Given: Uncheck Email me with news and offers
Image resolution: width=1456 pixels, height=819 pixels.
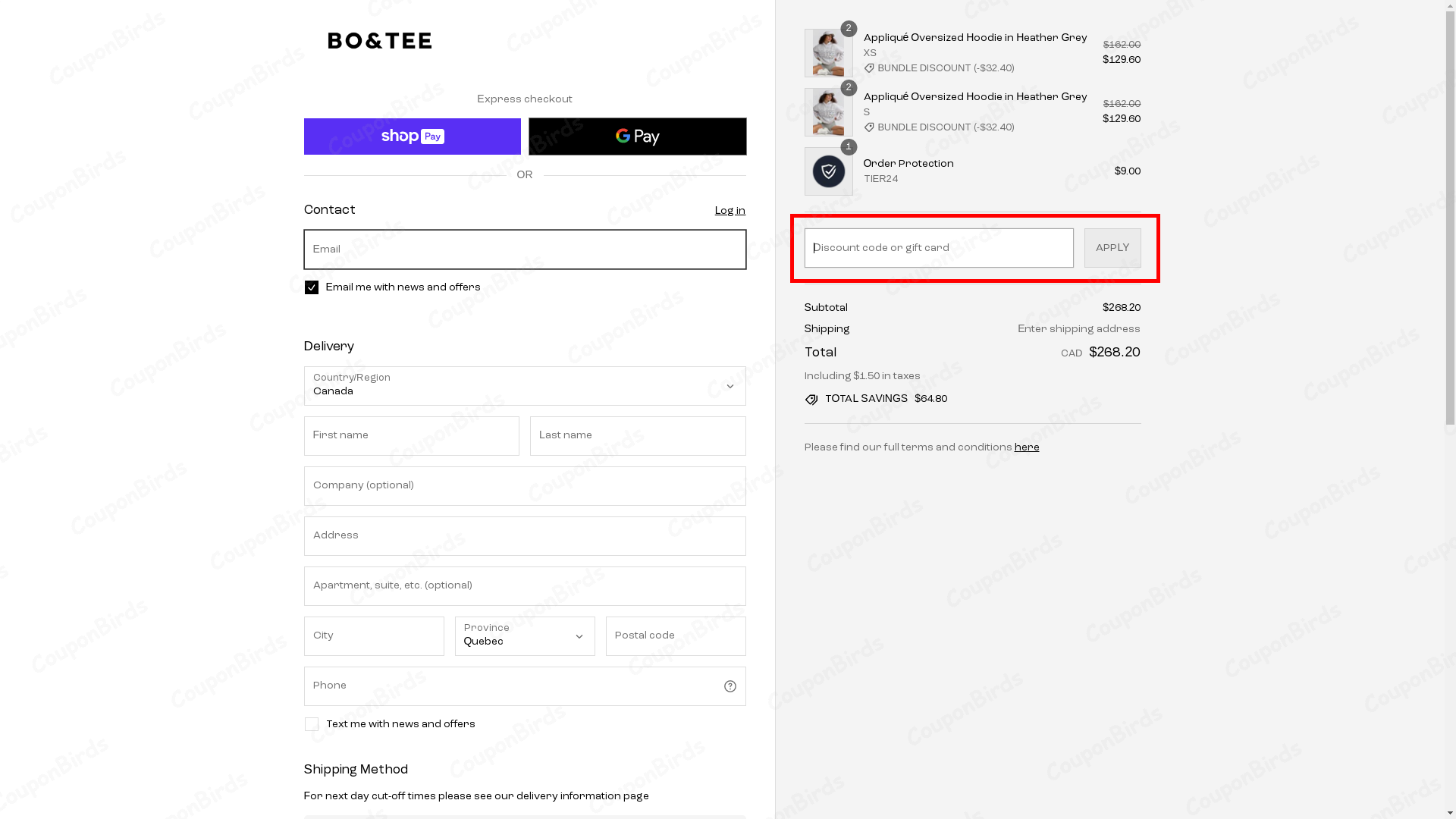Looking at the screenshot, I should (311, 287).
